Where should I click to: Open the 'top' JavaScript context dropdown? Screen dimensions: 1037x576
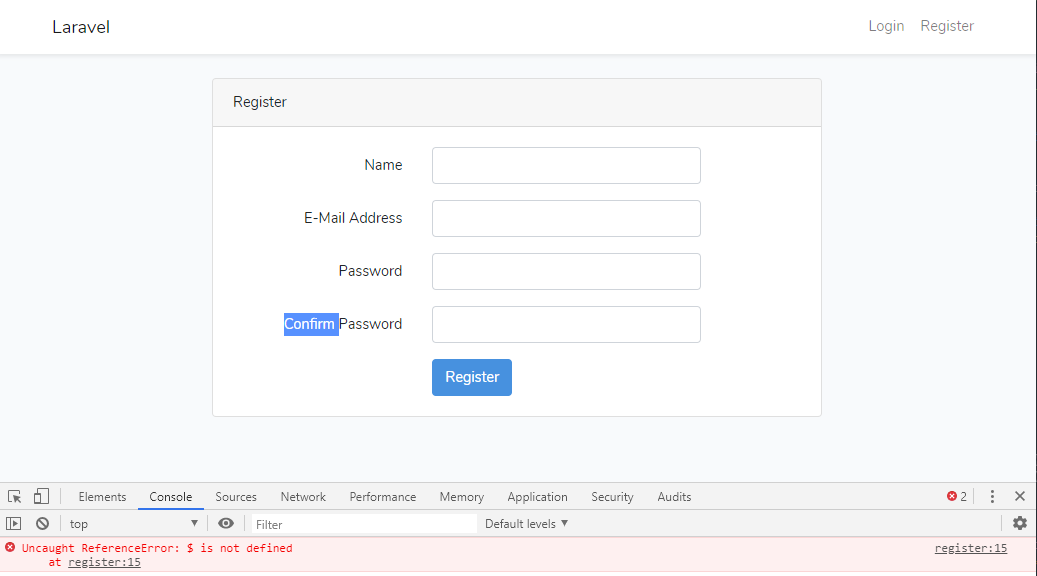click(x=133, y=524)
